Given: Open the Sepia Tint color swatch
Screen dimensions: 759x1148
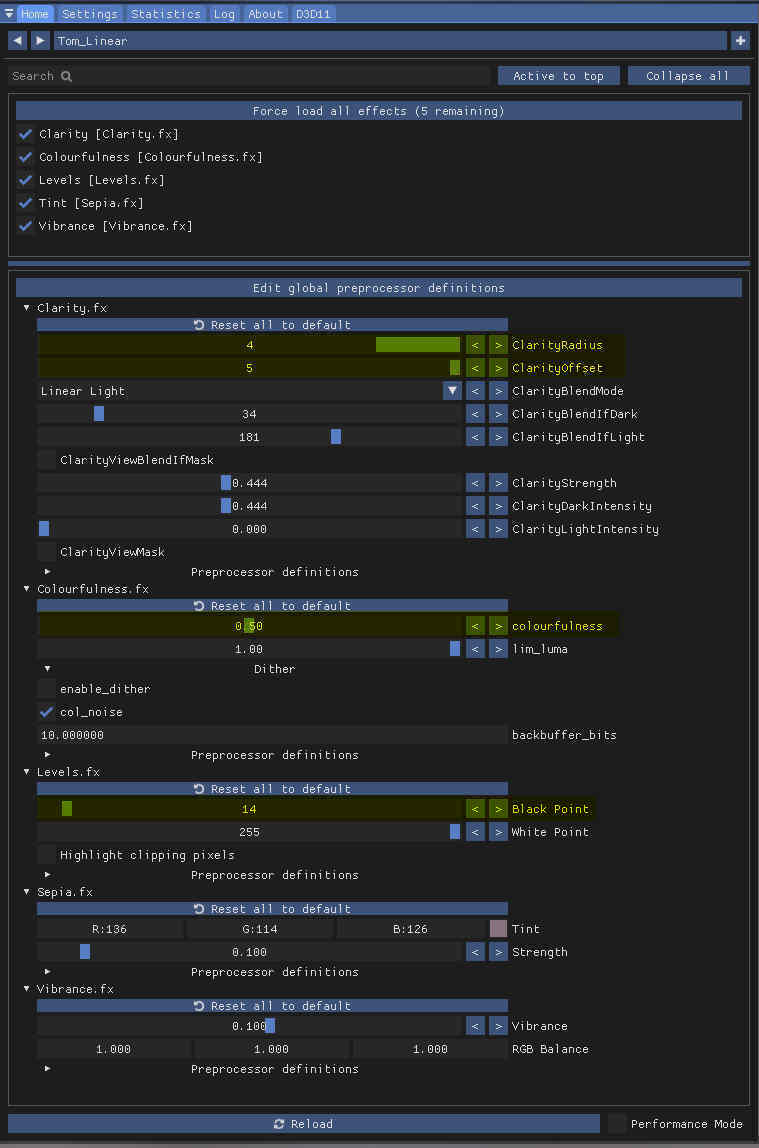Looking at the screenshot, I should pos(498,929).
